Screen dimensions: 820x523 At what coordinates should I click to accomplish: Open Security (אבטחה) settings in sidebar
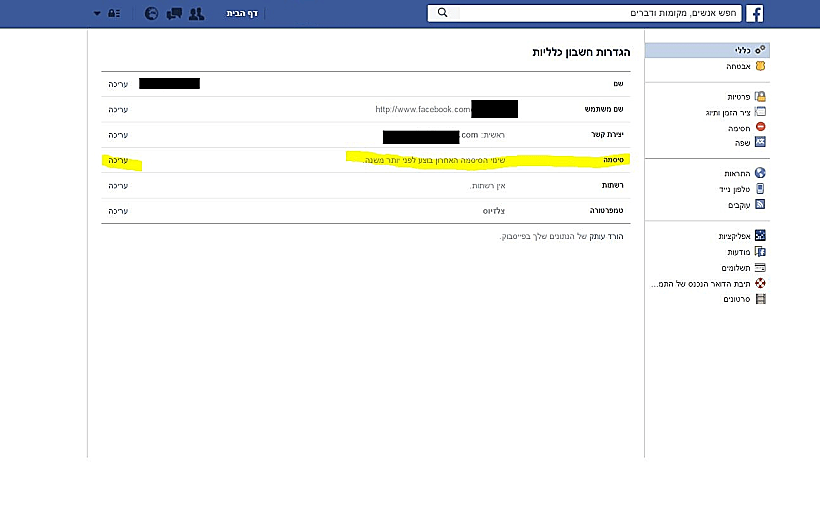741,66
